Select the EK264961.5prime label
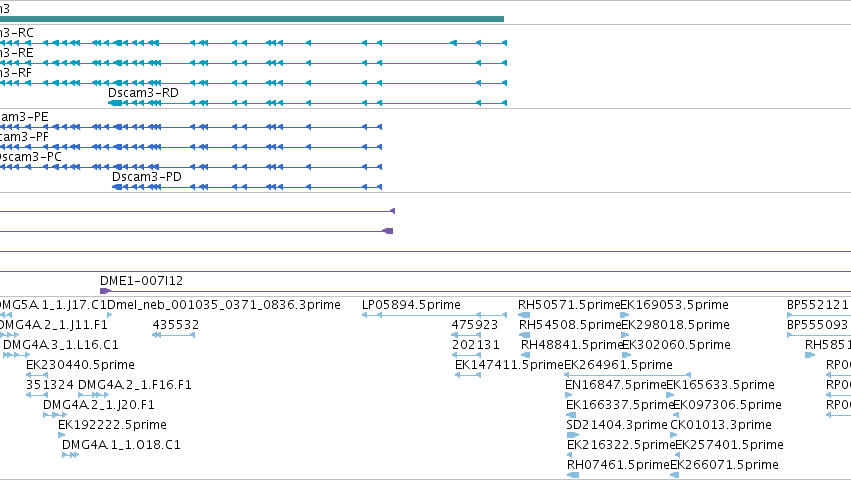851x480 pixels. (x=619, y=365)
